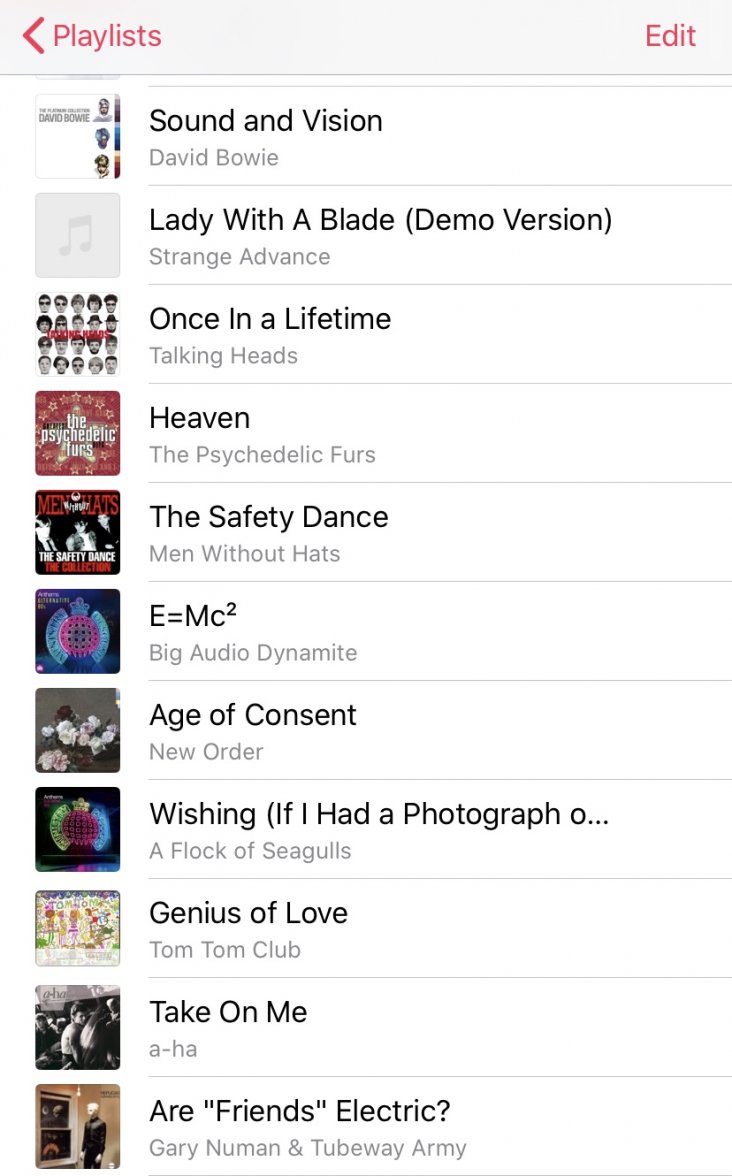Tap the placeholder music note artwork
The width and height of the screenshot is (732, 1176).
coord(78,235)
